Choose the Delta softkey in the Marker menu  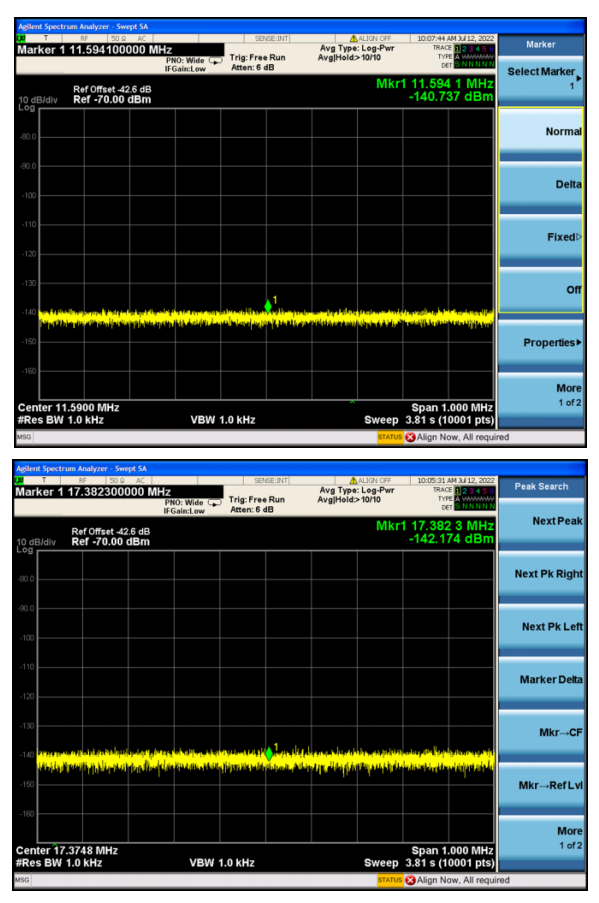(541, 185)
